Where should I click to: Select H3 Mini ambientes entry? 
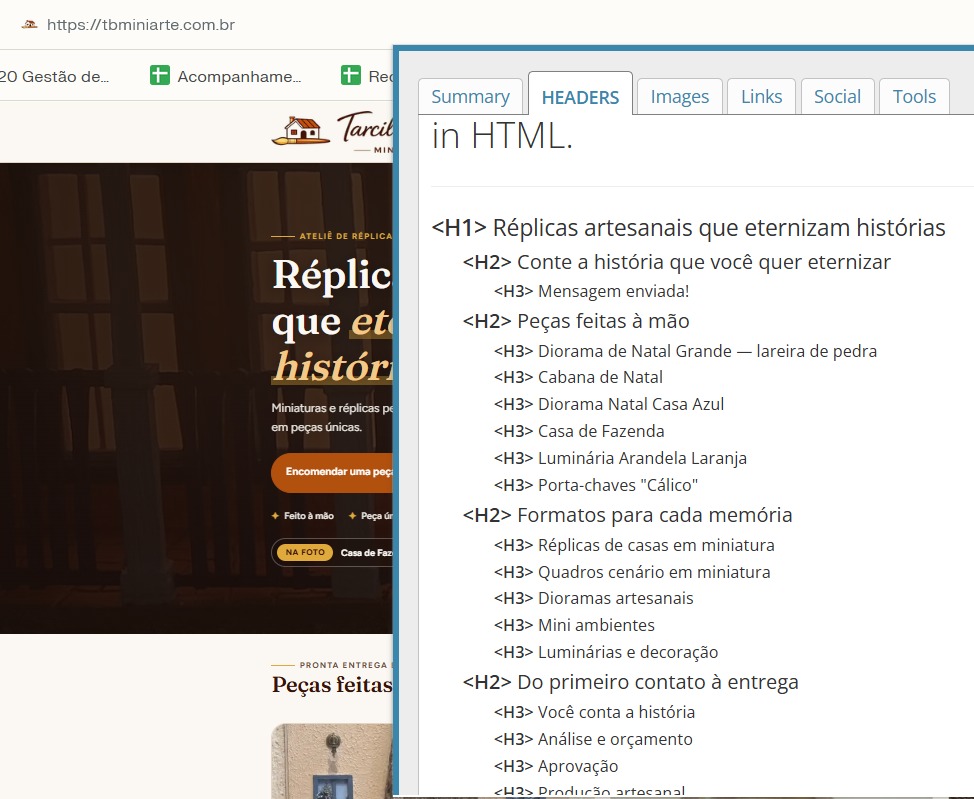(574, 626)
